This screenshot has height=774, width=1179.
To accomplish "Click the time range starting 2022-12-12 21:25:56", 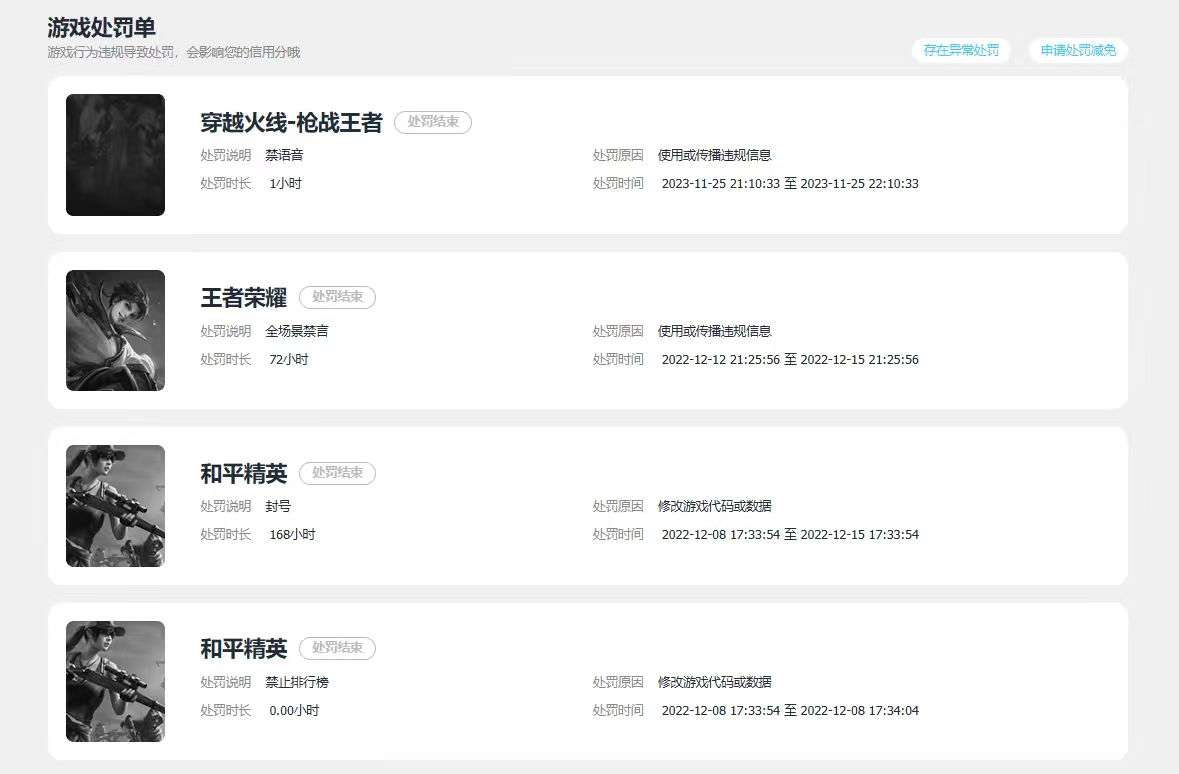I will tap(790, 360).
